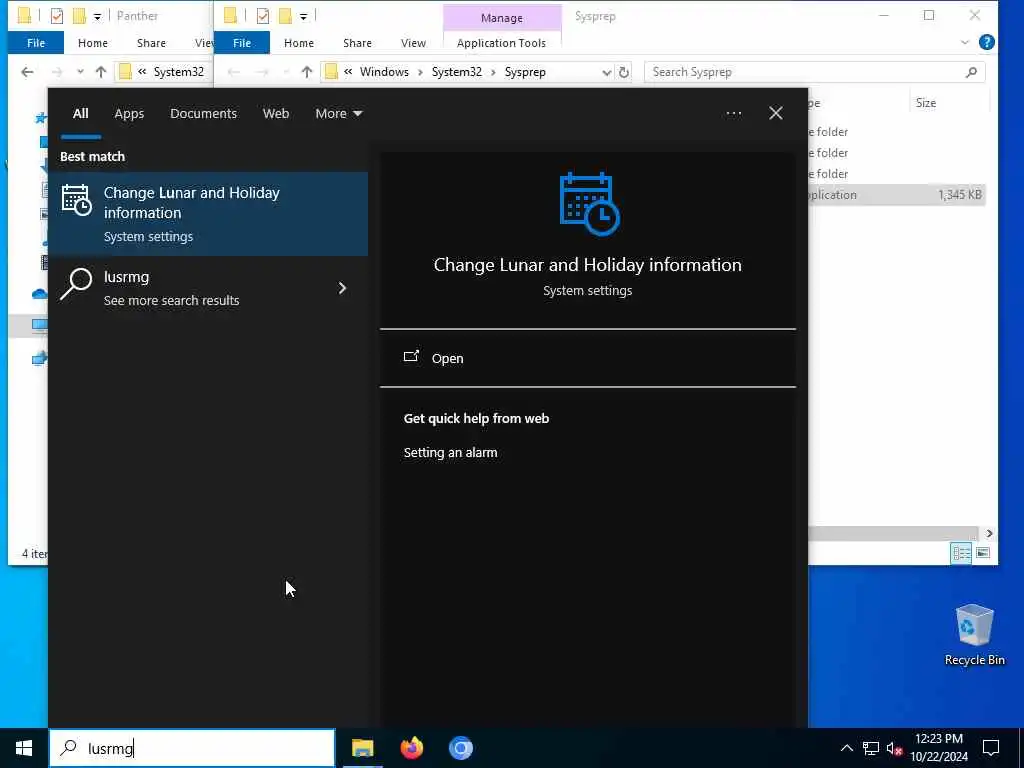Open File Explorer from the taskbar

[362, 748]
